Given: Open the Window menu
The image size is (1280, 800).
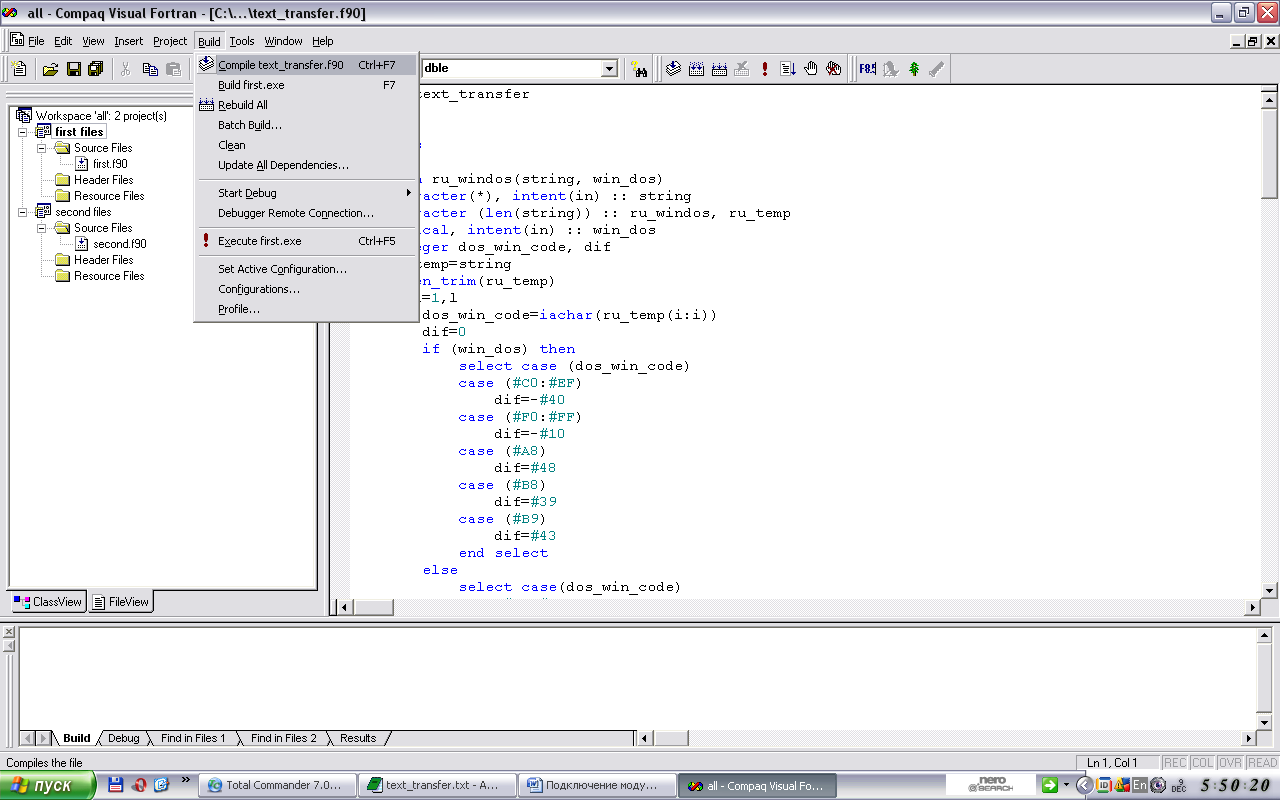Looking at the screenshot, I should click(283, 41).
